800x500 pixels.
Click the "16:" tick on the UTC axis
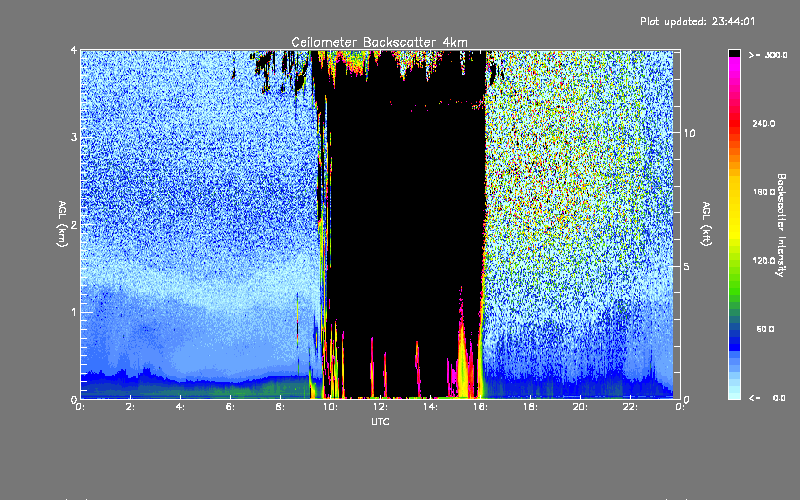480,407
